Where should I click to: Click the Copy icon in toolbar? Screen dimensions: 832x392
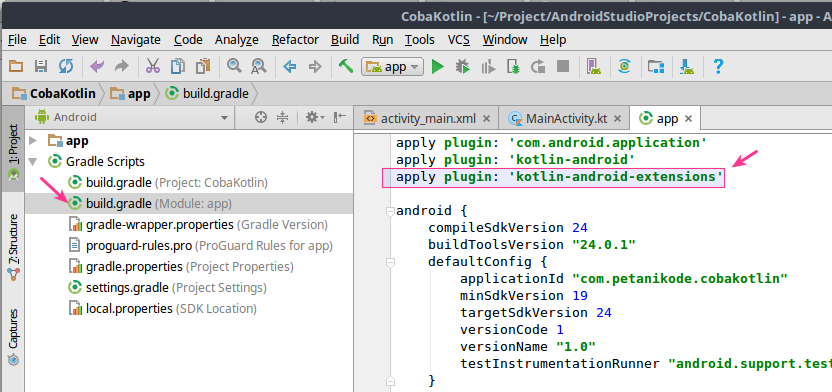coord(178,66)
